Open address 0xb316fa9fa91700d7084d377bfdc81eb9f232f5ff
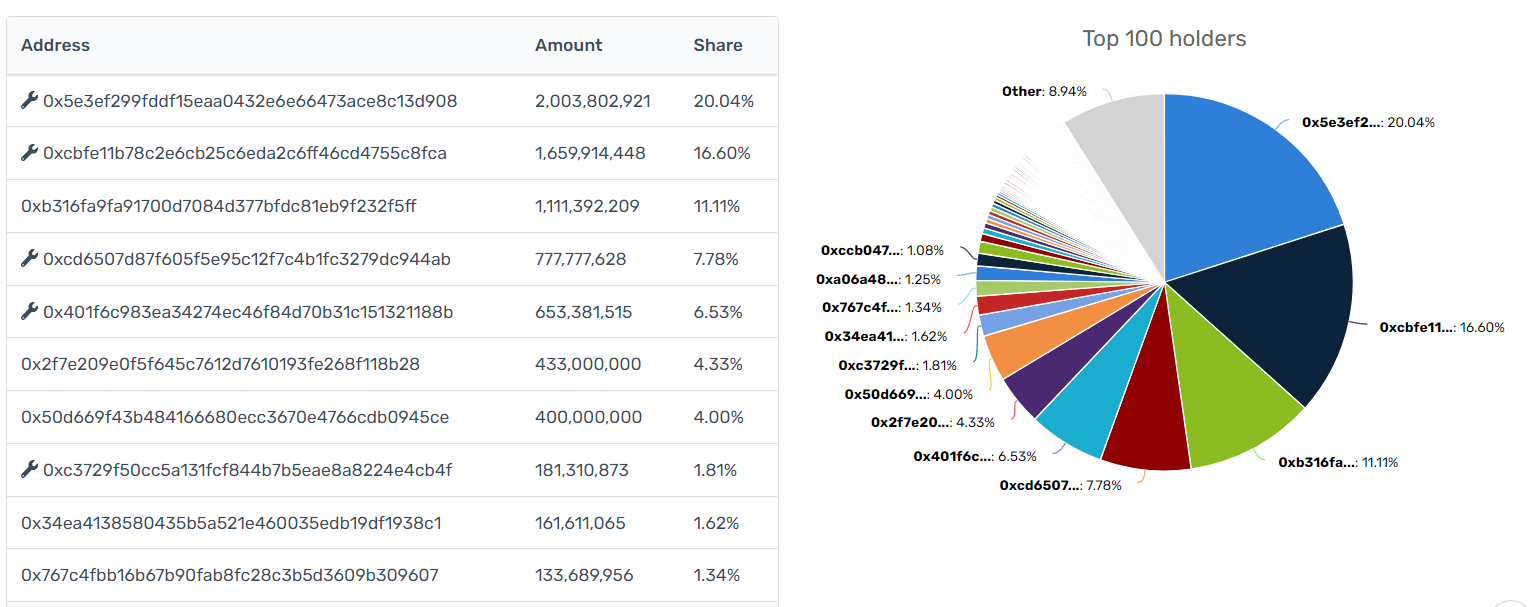 218,206
